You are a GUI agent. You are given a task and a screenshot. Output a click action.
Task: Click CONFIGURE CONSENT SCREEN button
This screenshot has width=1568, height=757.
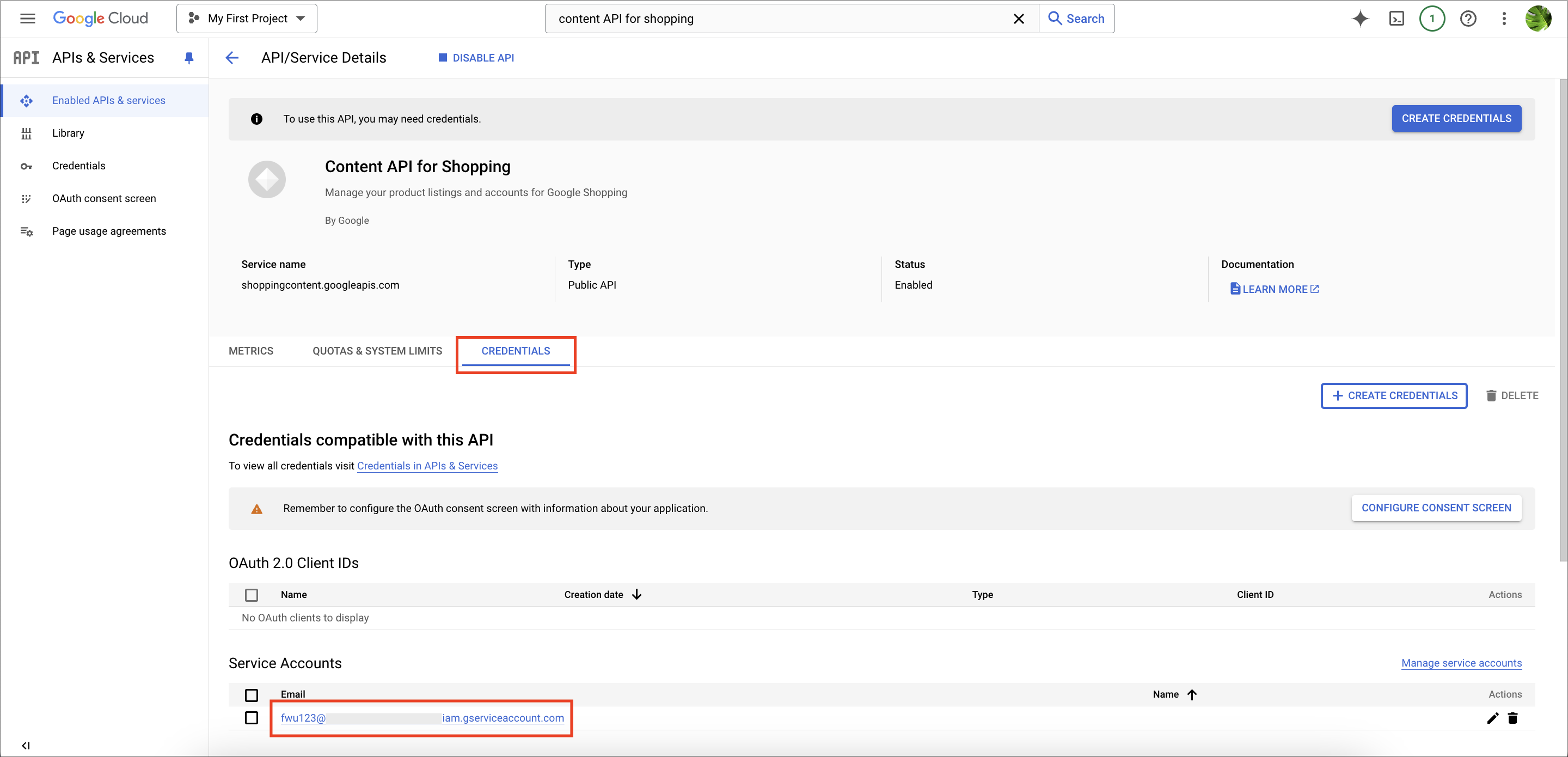1436,508
